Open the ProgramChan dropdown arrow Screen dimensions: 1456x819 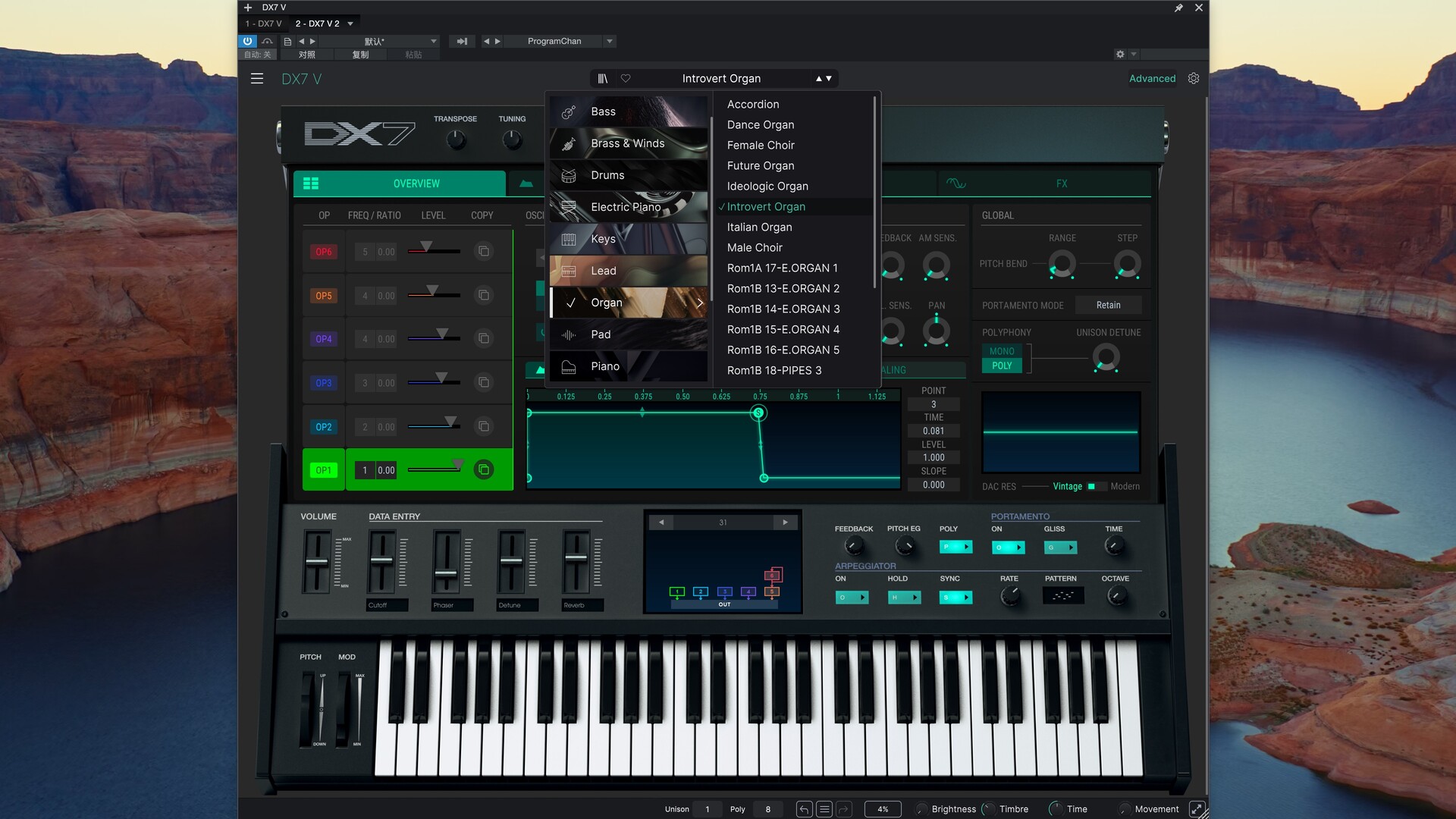click(610, 42)
